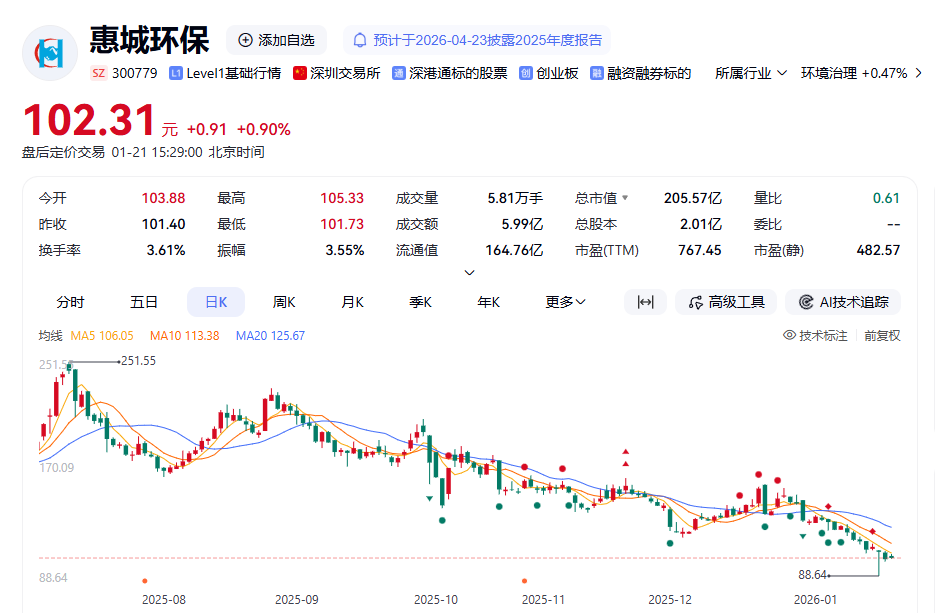This screenshot has width=935, height=613.
Task: Toggle 技术标注 eye visibility
Action: [815, 336]
